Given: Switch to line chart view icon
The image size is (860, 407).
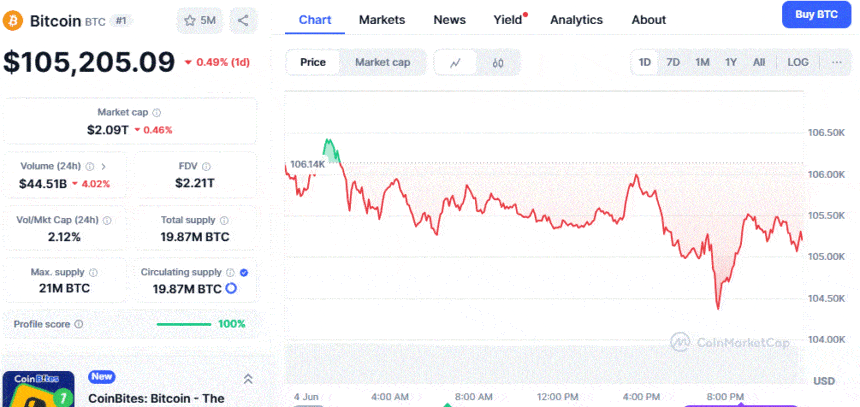Looking at the screenshot, I should [x=456, y=62].
